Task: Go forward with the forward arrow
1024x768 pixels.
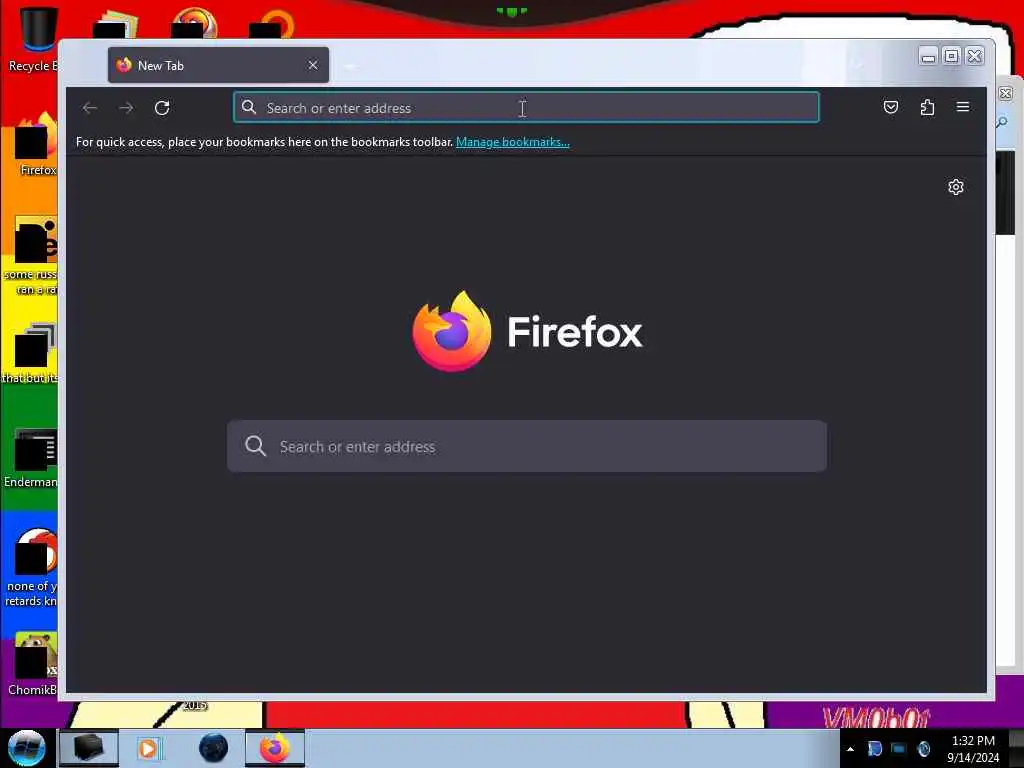Action: (126, 108)
